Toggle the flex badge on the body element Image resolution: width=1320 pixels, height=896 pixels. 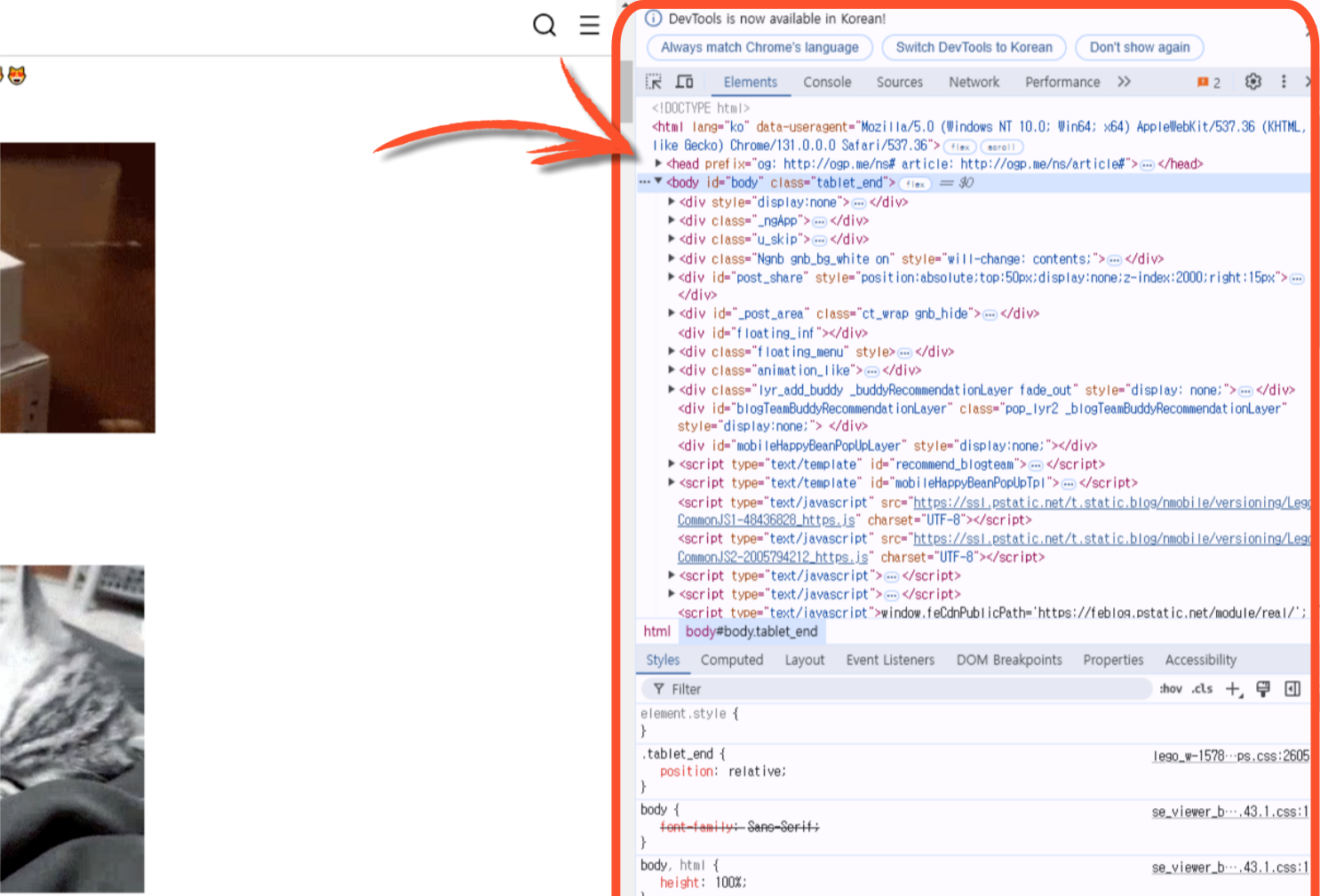915,184
